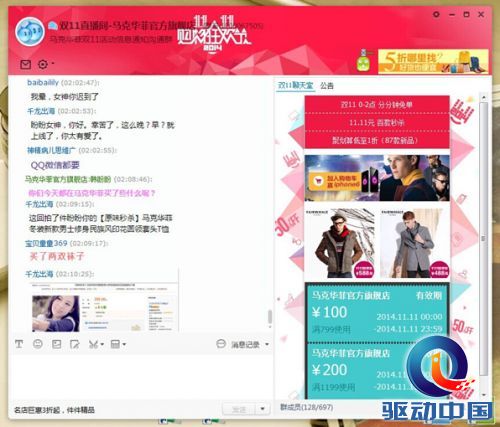
Task: Open the shared screenshot image in chat
Action: [105, 307]
